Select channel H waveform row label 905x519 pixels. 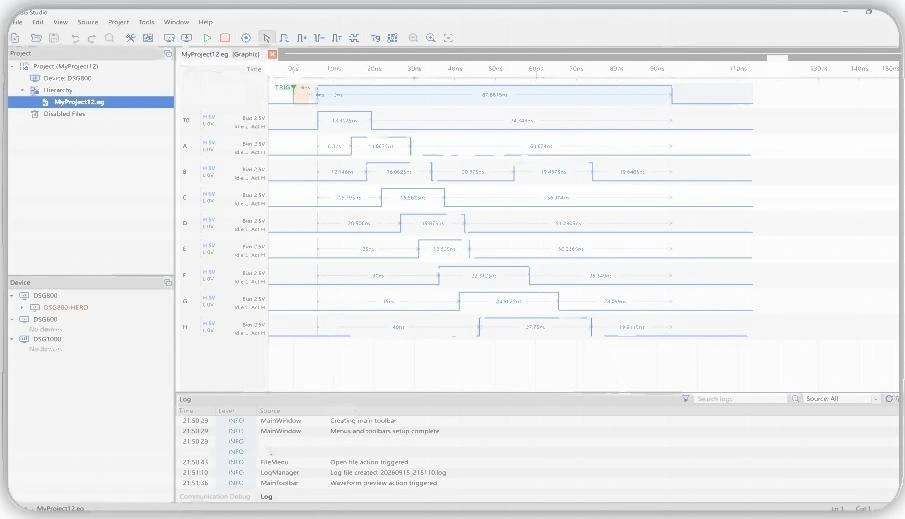pos(185,327)
